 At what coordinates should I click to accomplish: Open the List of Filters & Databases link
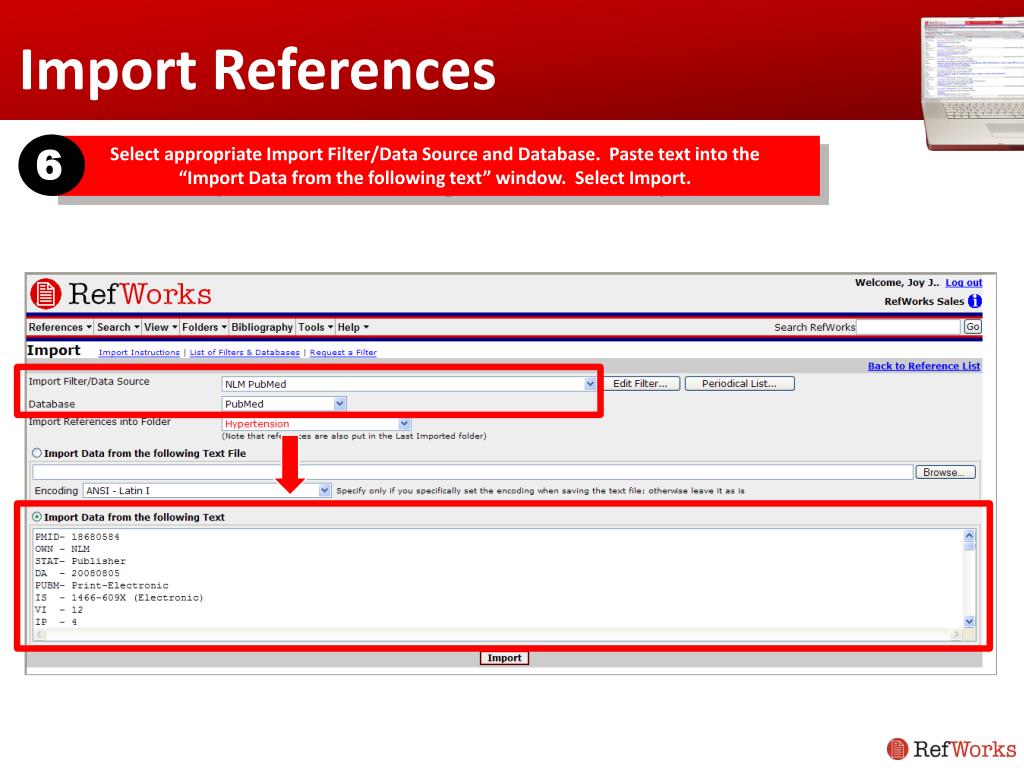coord(245,353)
